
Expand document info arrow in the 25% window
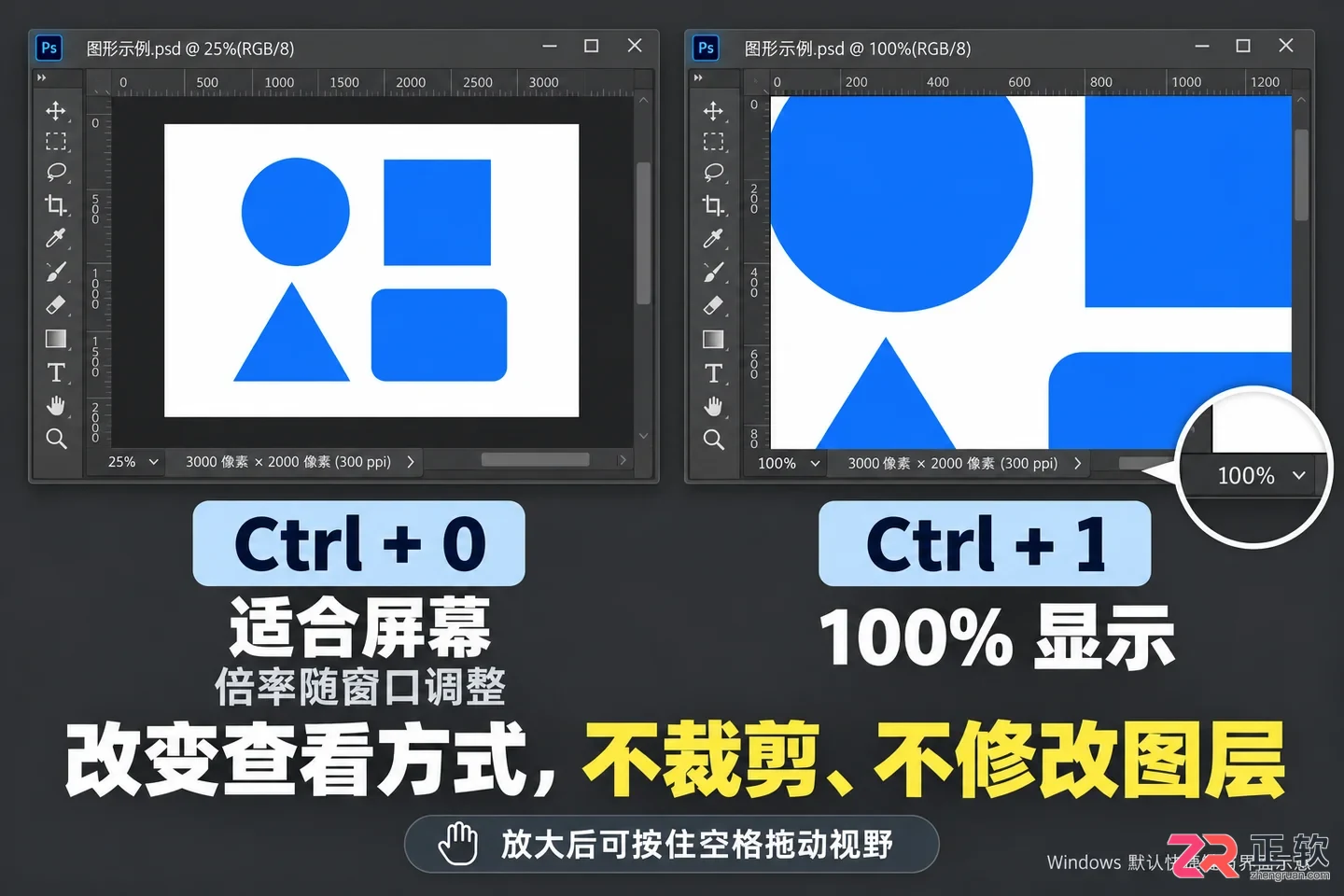410,462
